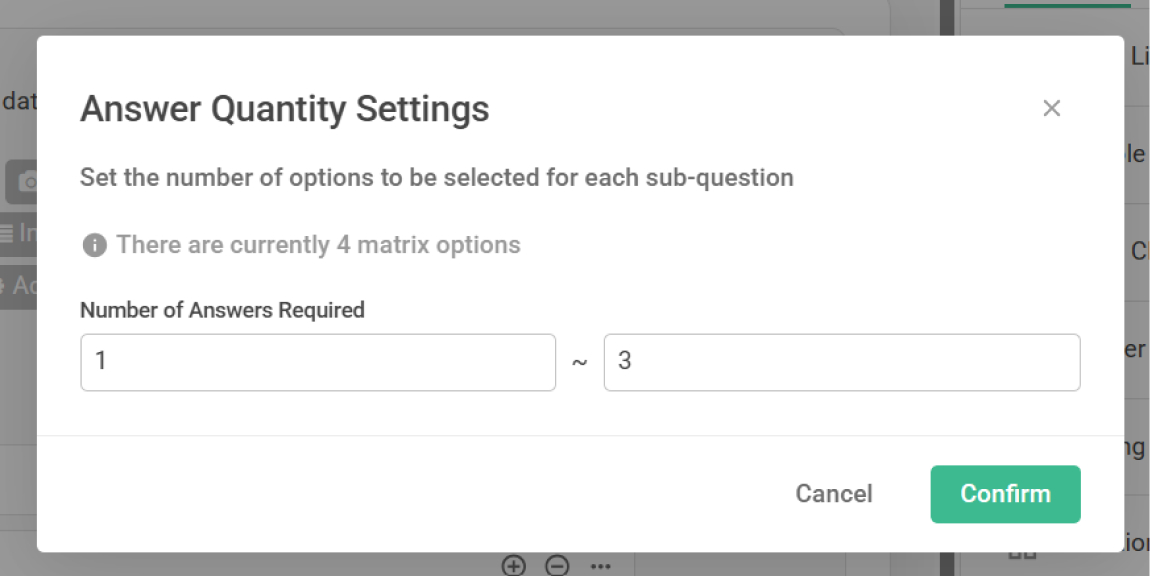1150x576 pixels.
Task: Zoom out using the minus icon
Action: 556,565
